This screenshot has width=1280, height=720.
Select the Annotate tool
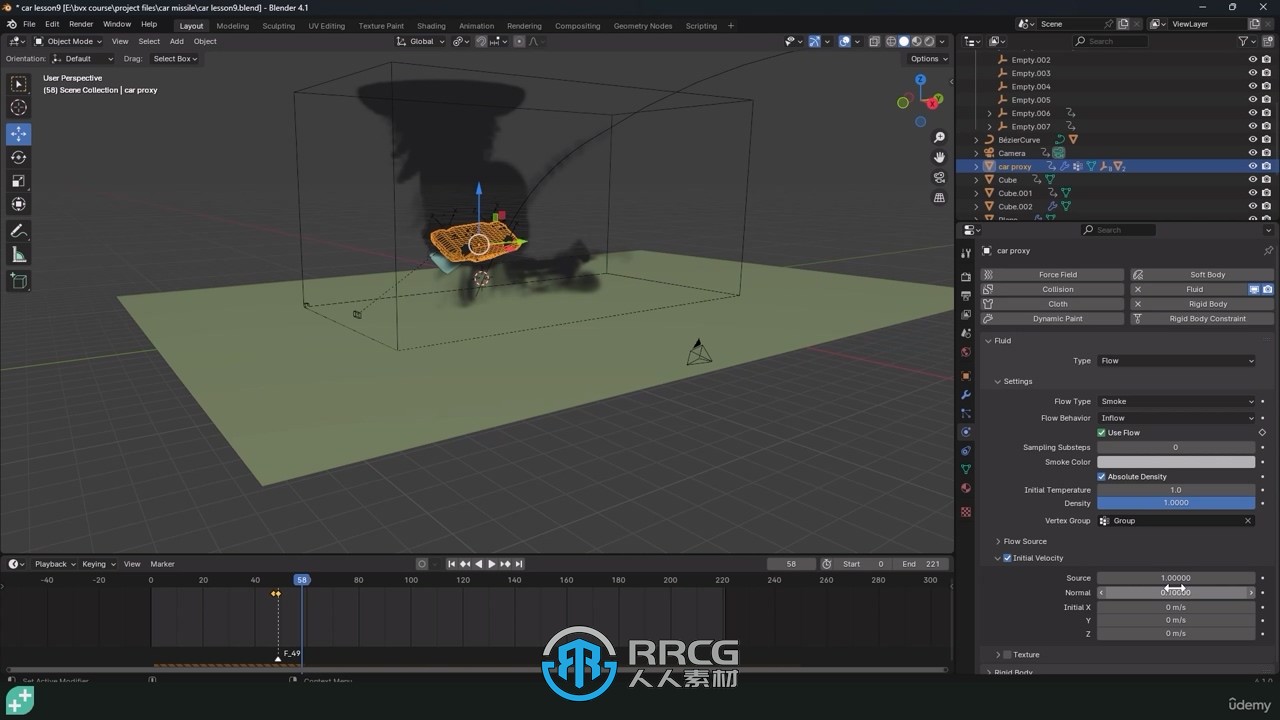click(x=18, y=231)
